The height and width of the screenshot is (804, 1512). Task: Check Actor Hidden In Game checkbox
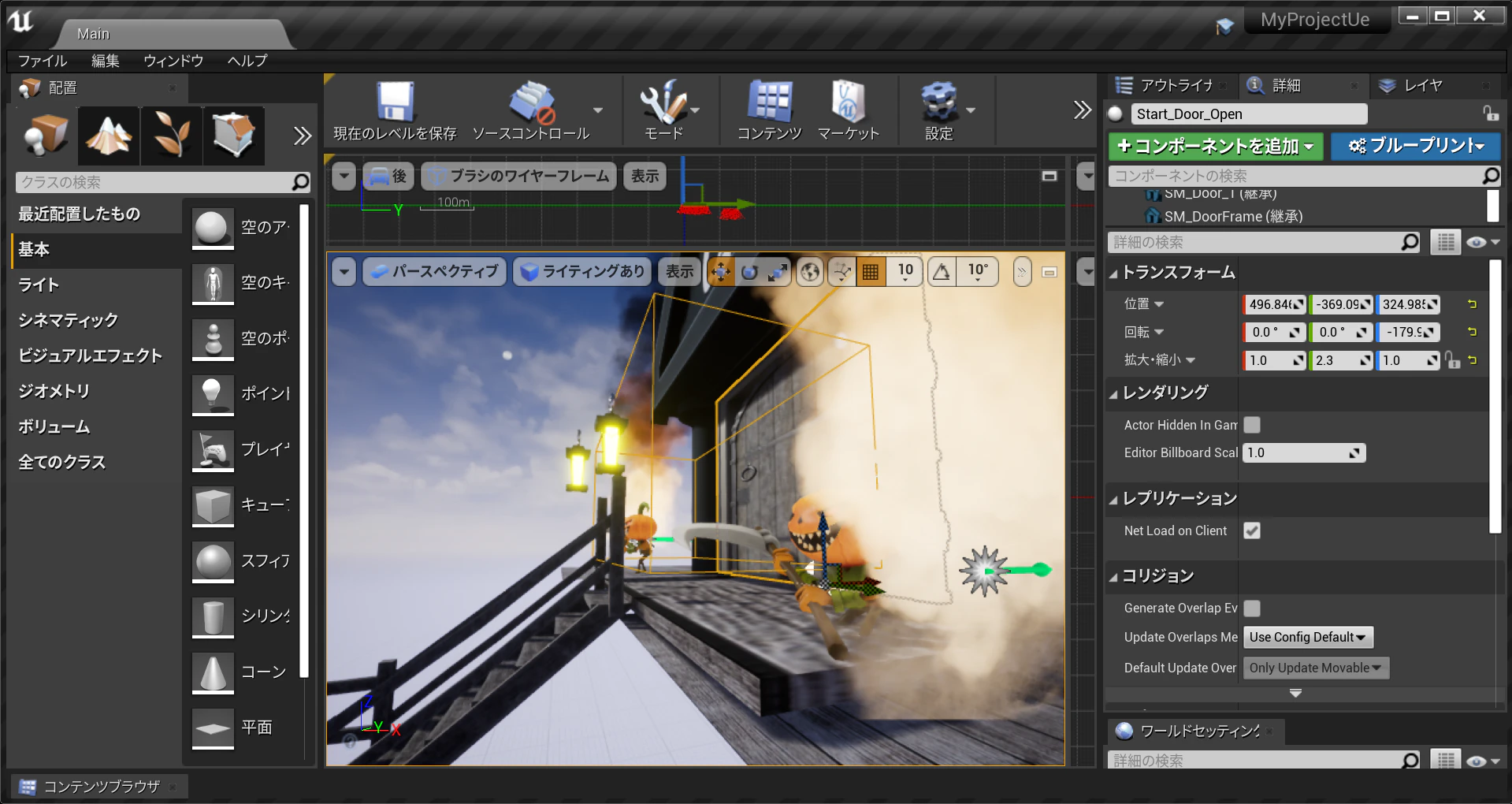click(1252, 425)
